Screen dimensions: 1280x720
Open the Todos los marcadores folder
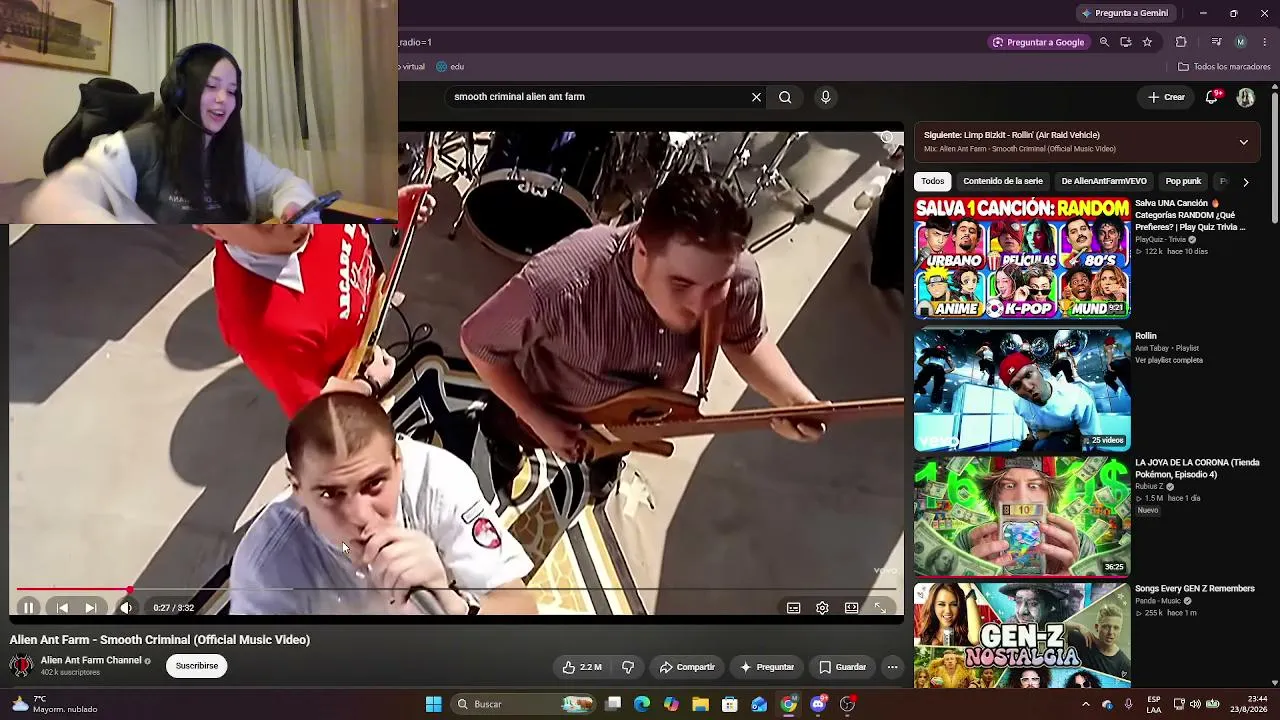[1224, 67]
